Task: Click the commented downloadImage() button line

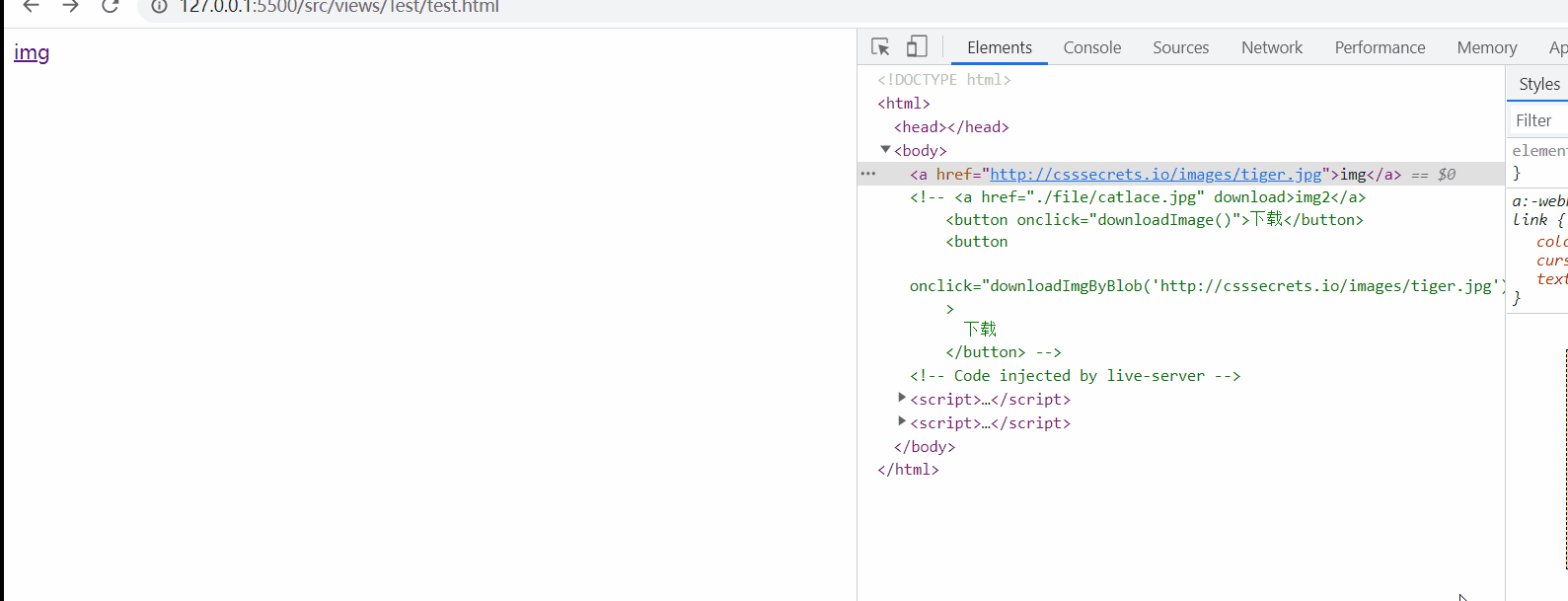Action: [x=1155, y=219]
